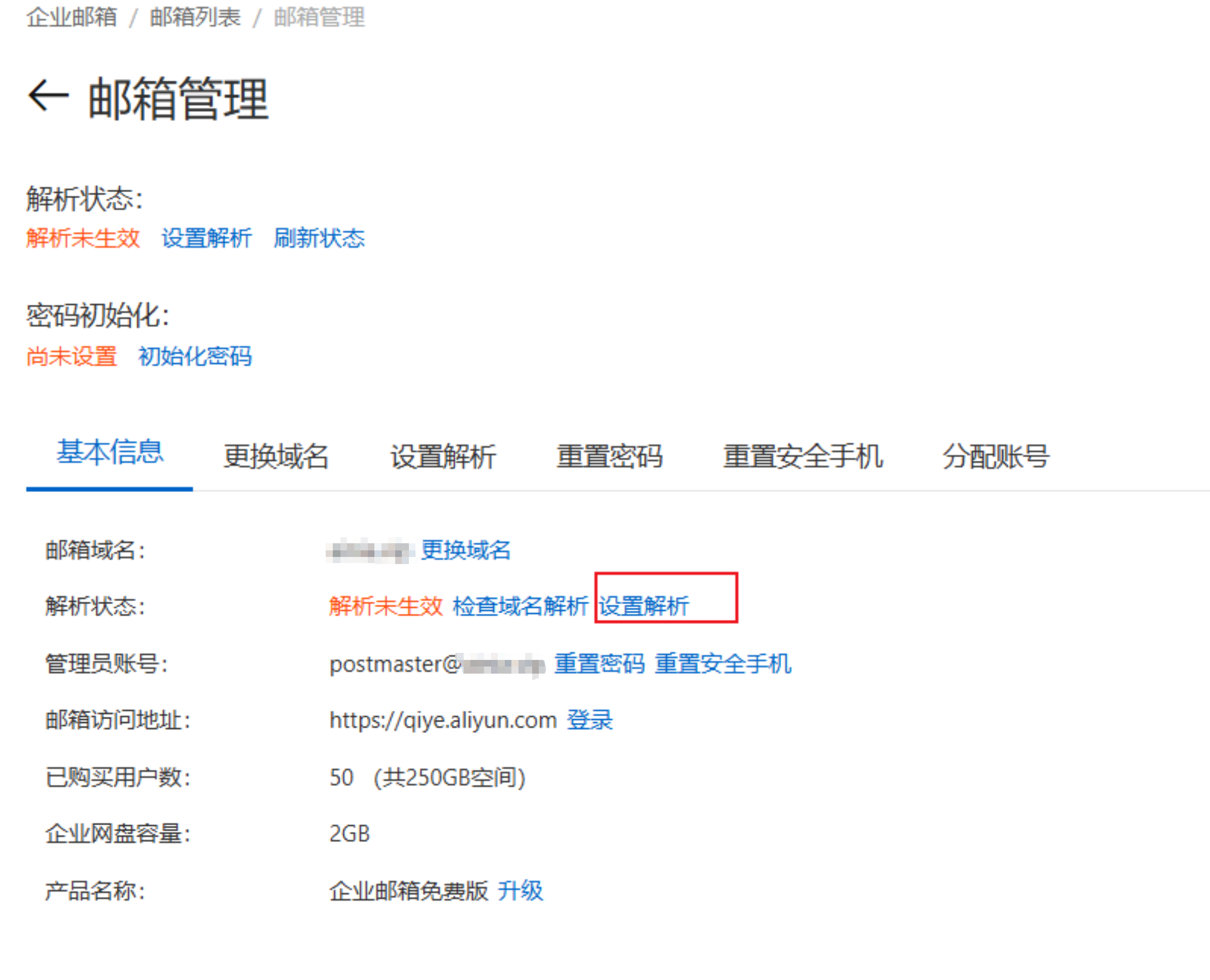Select the 分配账号 tab
This screenshot has width=1210, height=980.
996,456
